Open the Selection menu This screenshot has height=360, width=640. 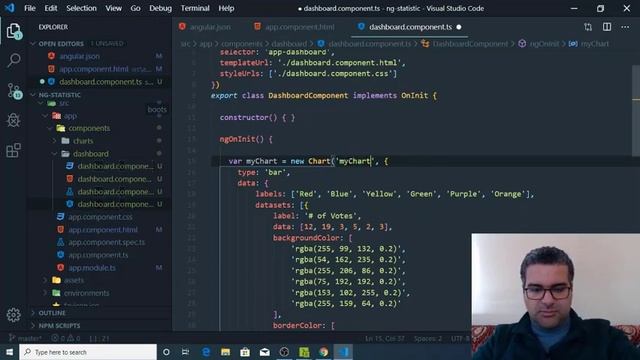(81, 8)
